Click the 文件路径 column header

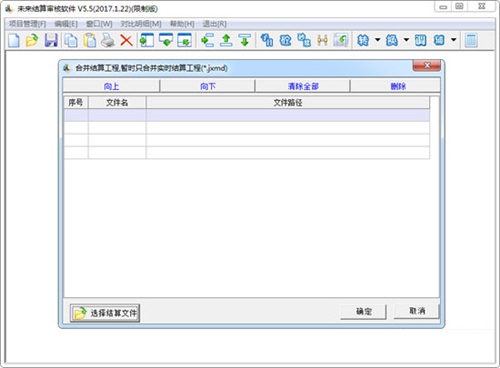pyautogui.click(x=288, y=102)
